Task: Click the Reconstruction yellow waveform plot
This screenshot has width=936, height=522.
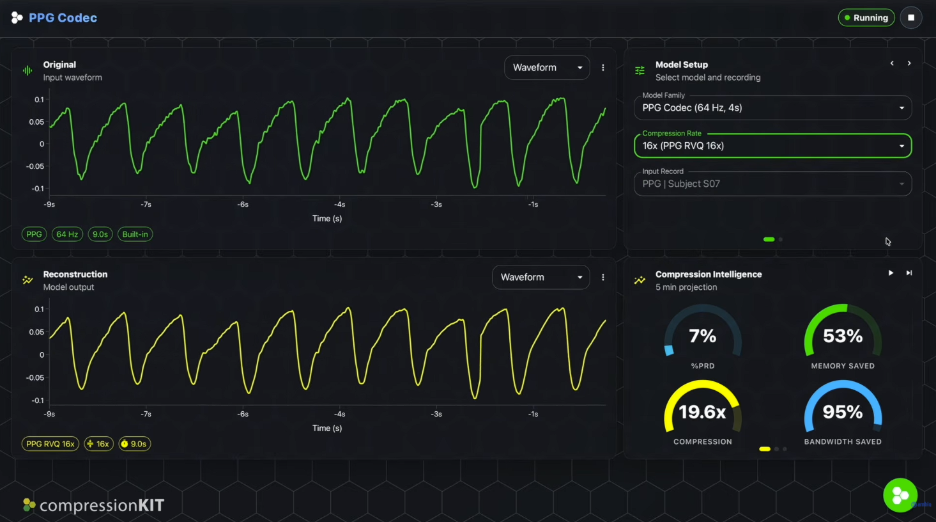Action: pyautogui.click(x=327, y=354)
